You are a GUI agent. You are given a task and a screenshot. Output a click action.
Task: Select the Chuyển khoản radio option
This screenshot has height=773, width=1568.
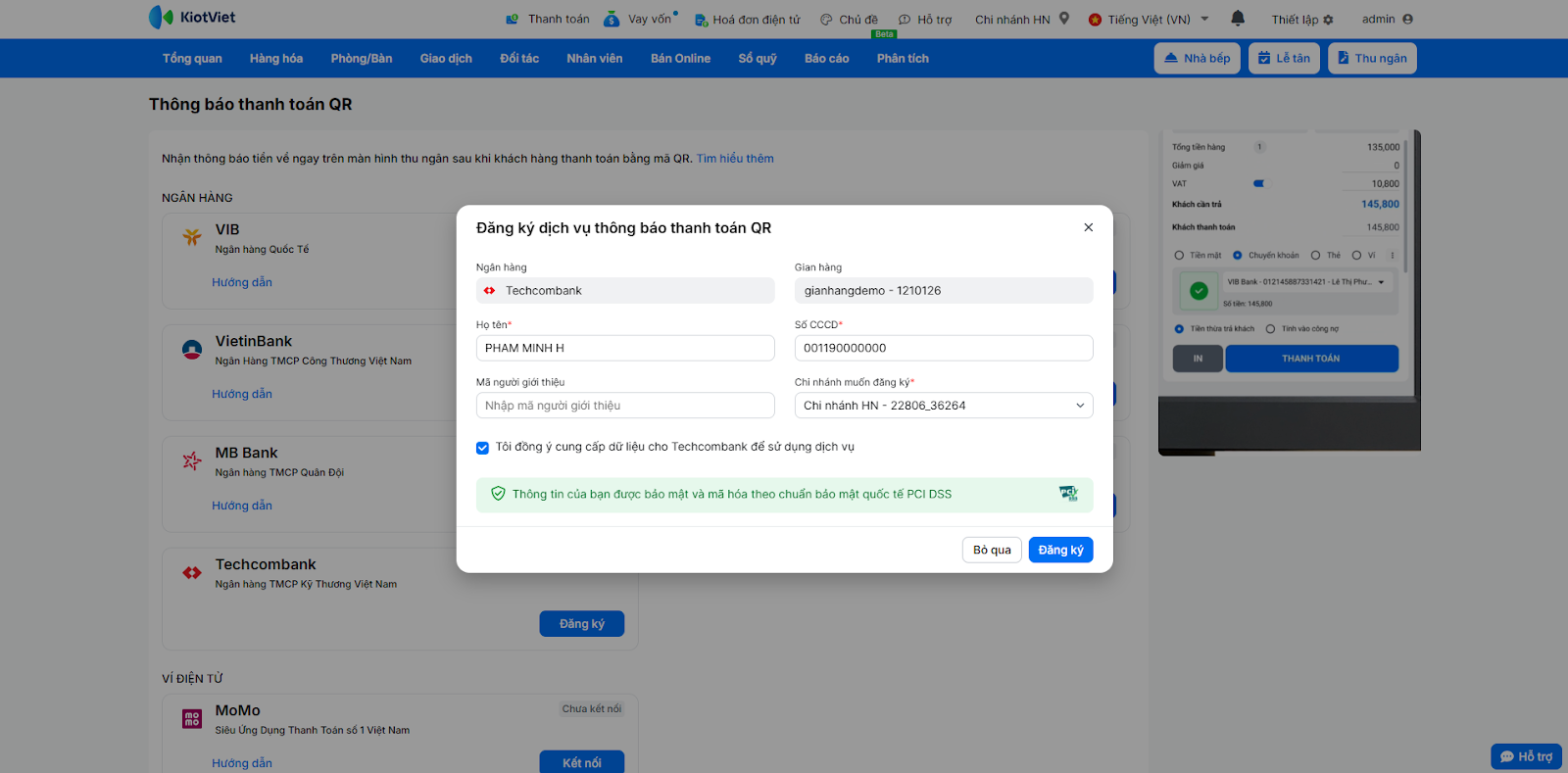coord(1238,256)
